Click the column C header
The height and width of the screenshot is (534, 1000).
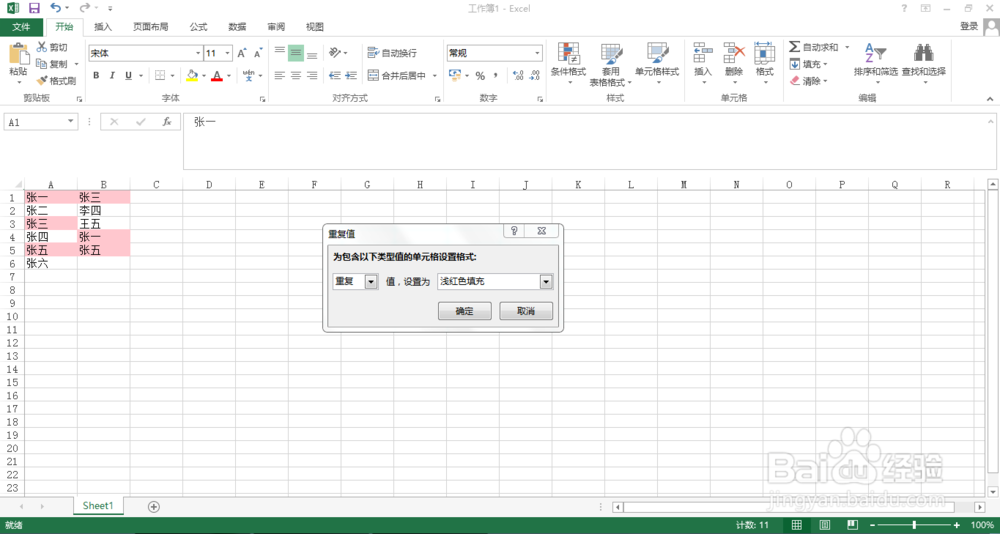(x=156, y=184)
